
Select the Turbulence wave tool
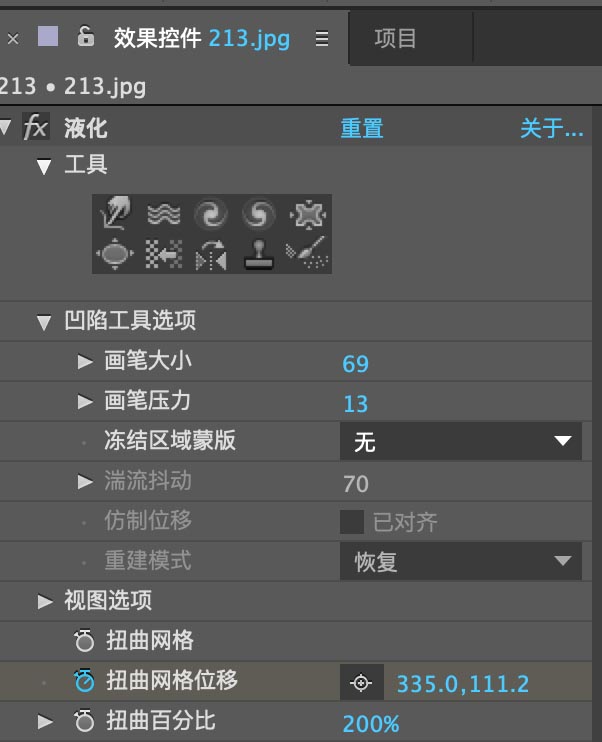point(164,214)
